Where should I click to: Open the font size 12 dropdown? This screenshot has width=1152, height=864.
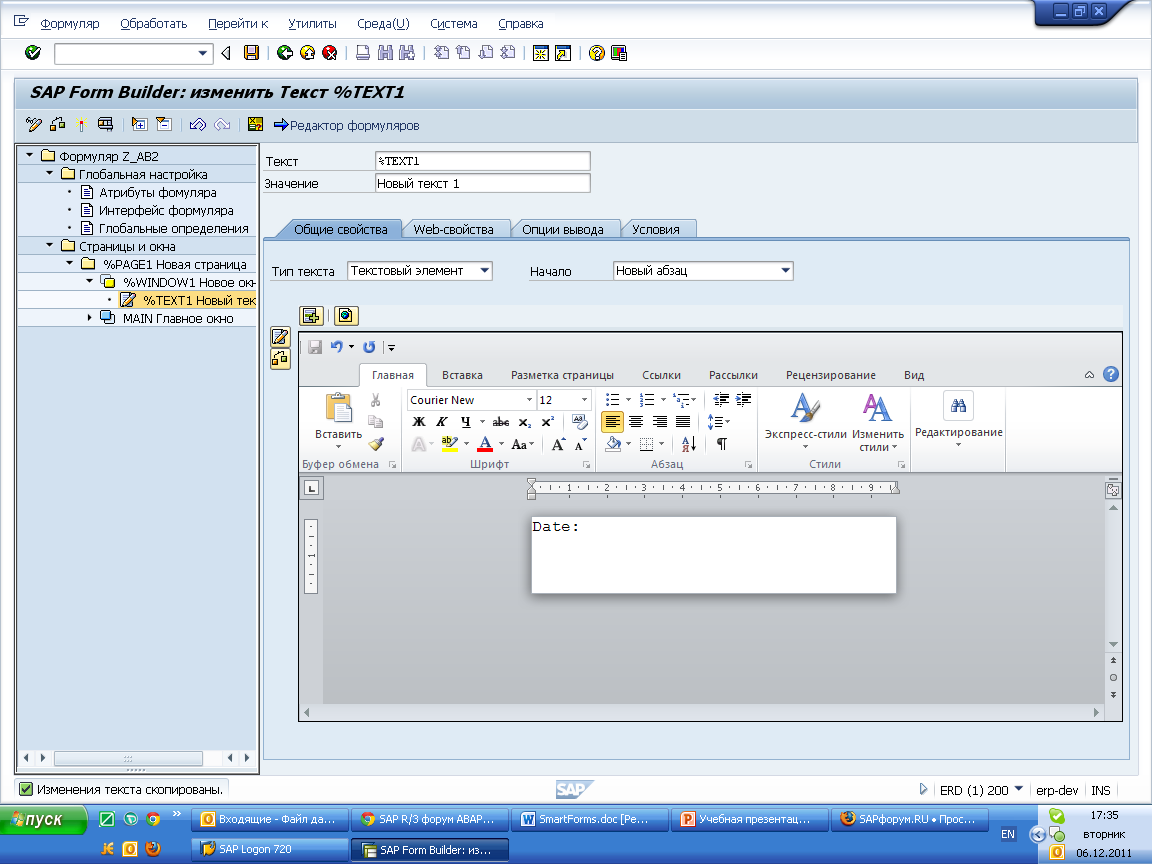(585, 400)
